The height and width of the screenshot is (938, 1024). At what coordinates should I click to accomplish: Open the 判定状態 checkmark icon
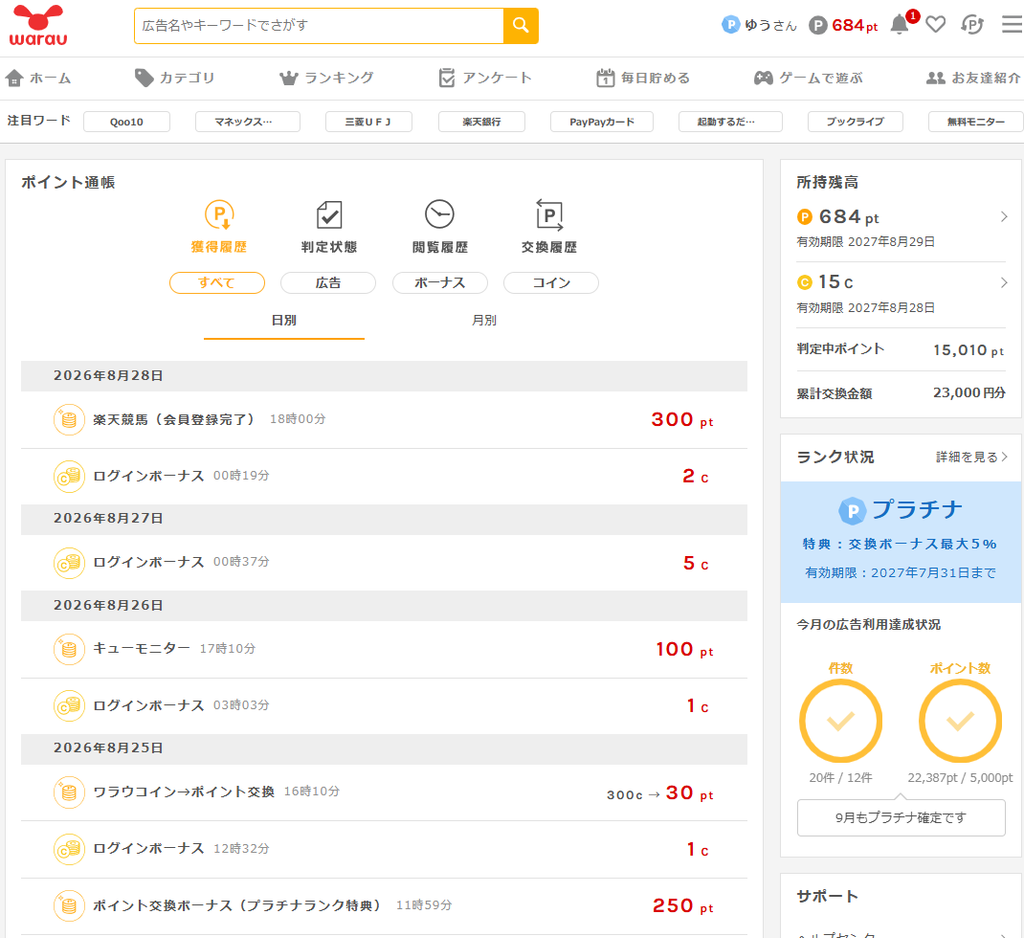(329, 215)
